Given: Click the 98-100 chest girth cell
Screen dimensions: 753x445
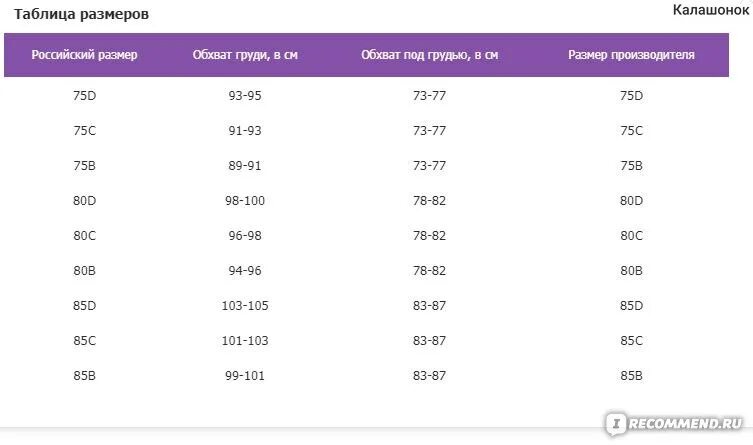Looking at the screenshot, I should coord(245,201).
